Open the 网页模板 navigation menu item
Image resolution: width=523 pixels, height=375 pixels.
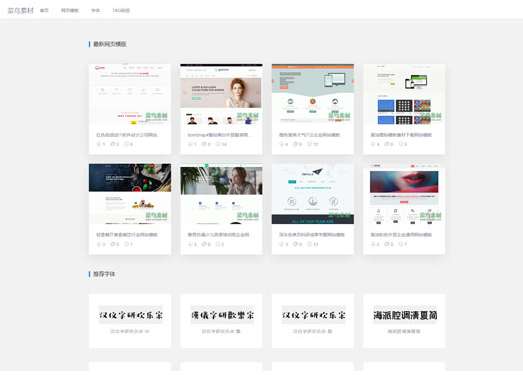[70, 10]
